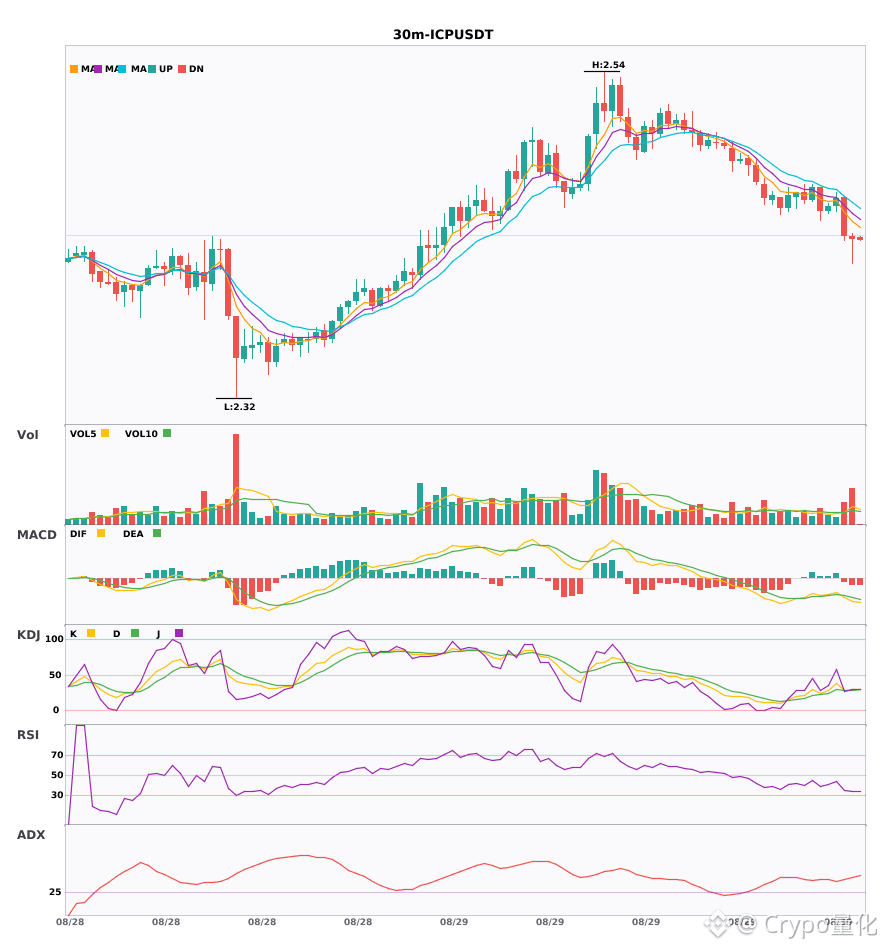The width and height of the screenshot is (885, 950).
Task: Click the VOL5 legend text
Action: [83, 434]
